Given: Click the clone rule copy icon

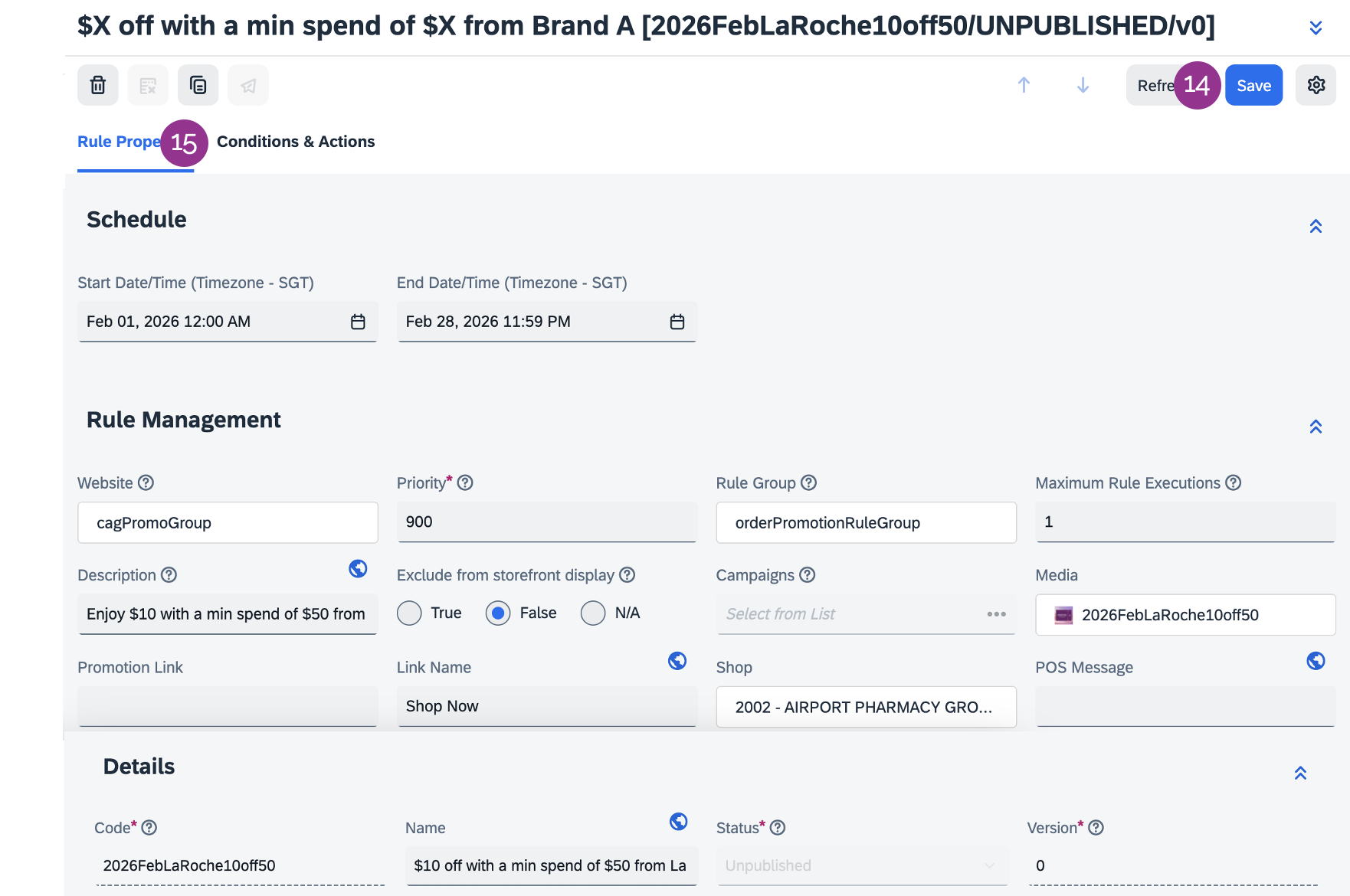Looking at the screenshot, I should coord(198,85).
